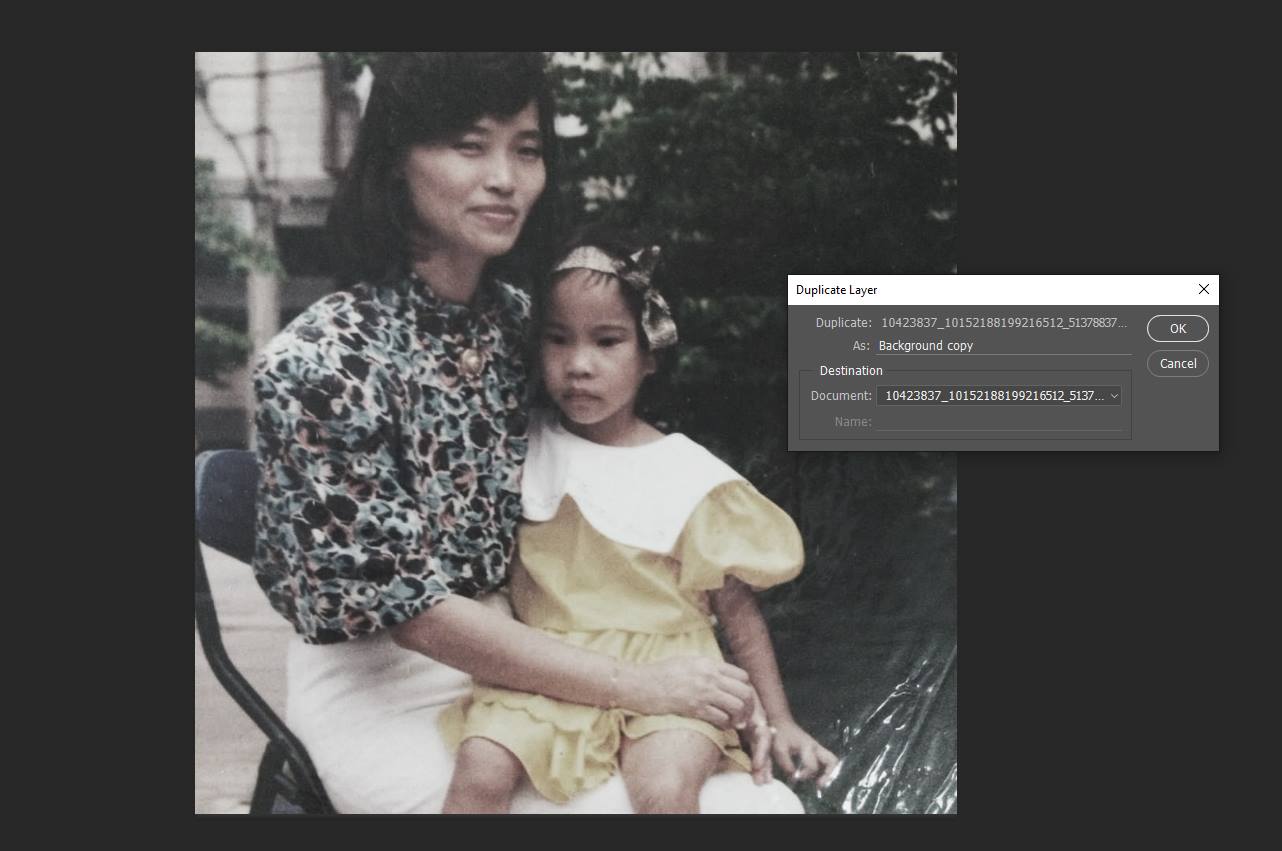Click the 'Background copy' name field

coord(1003,346)
